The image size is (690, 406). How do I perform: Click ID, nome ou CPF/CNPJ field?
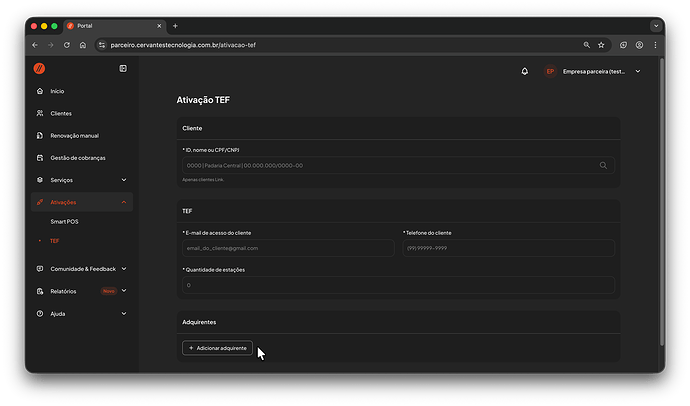[x=398, y=165]
